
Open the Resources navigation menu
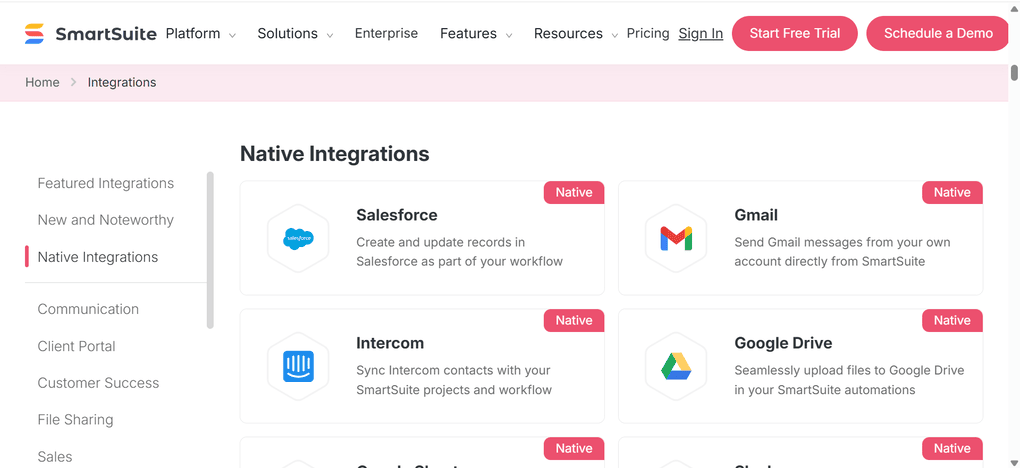coord(569,33)
